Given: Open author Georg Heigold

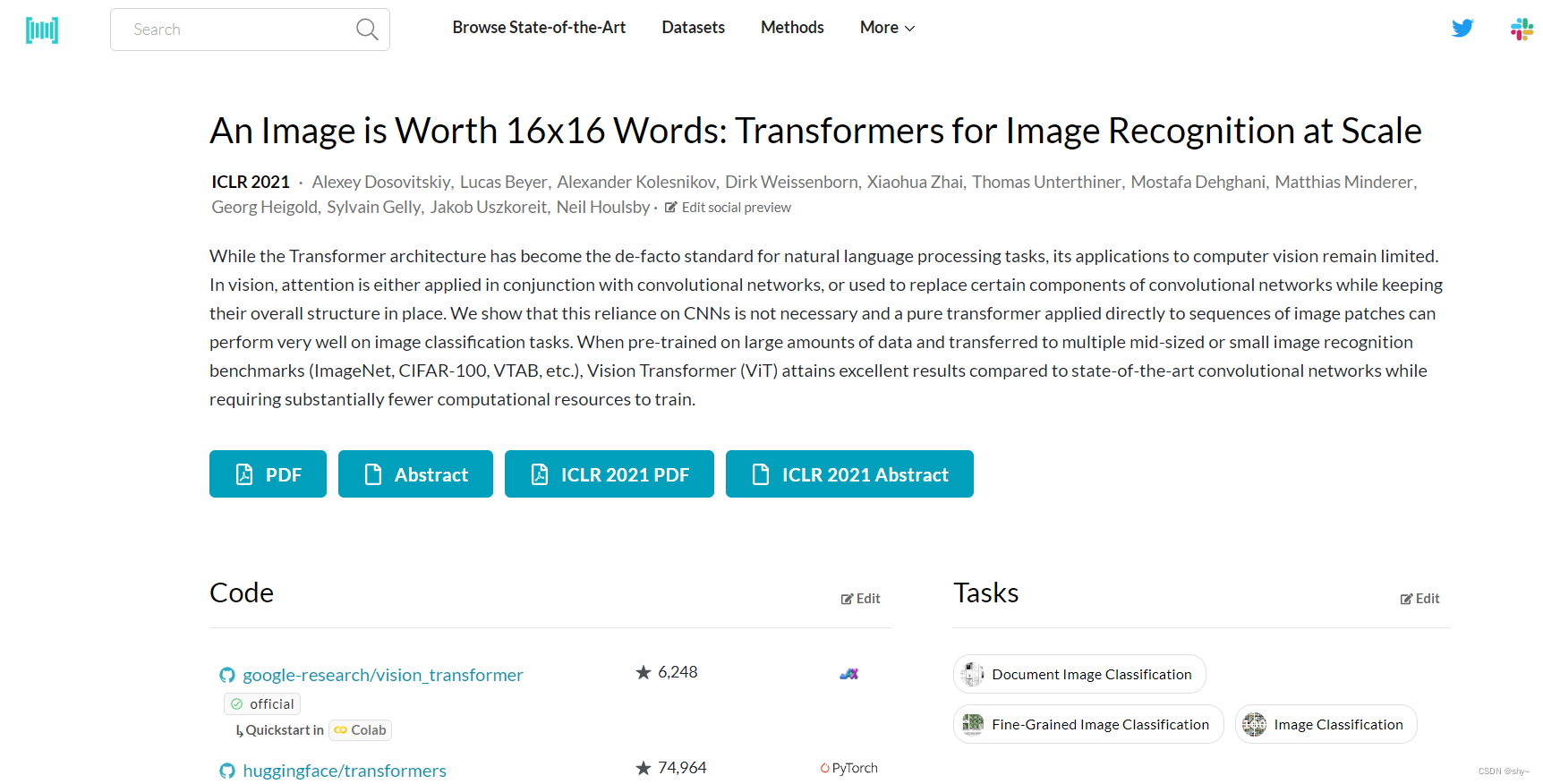Looking at the screenshot, I should point(264,207).
